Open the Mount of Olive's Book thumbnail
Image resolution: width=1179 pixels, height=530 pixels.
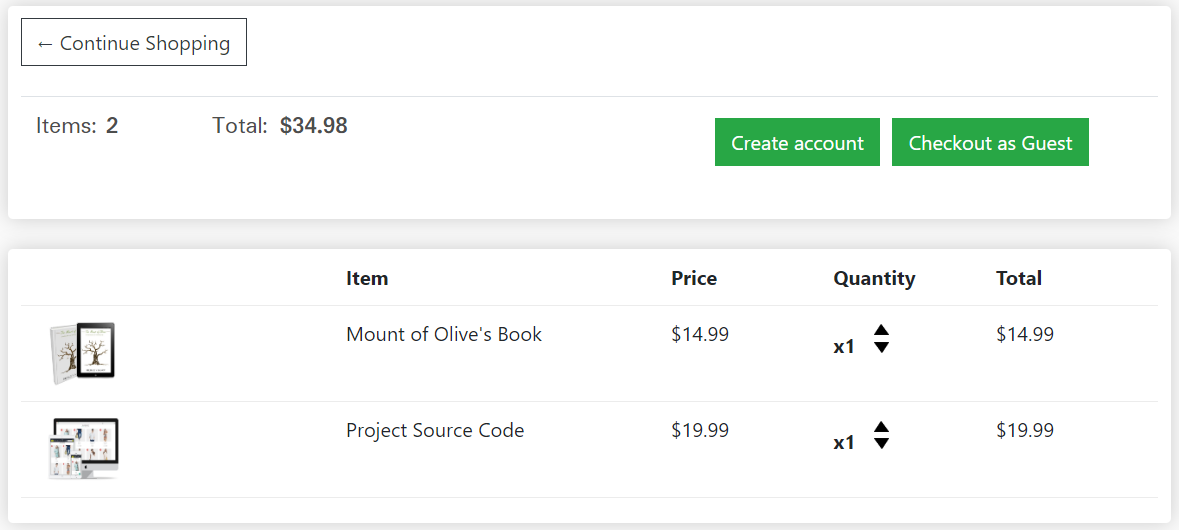click(x=83, y=353)
